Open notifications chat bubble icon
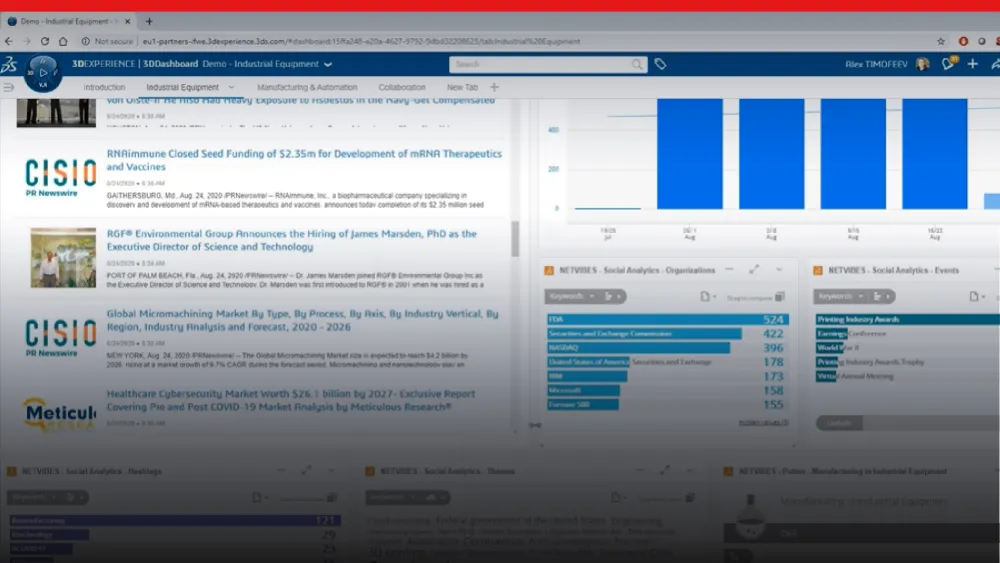The height and width of the screenshot is (563, 1000). coord(948,63)
